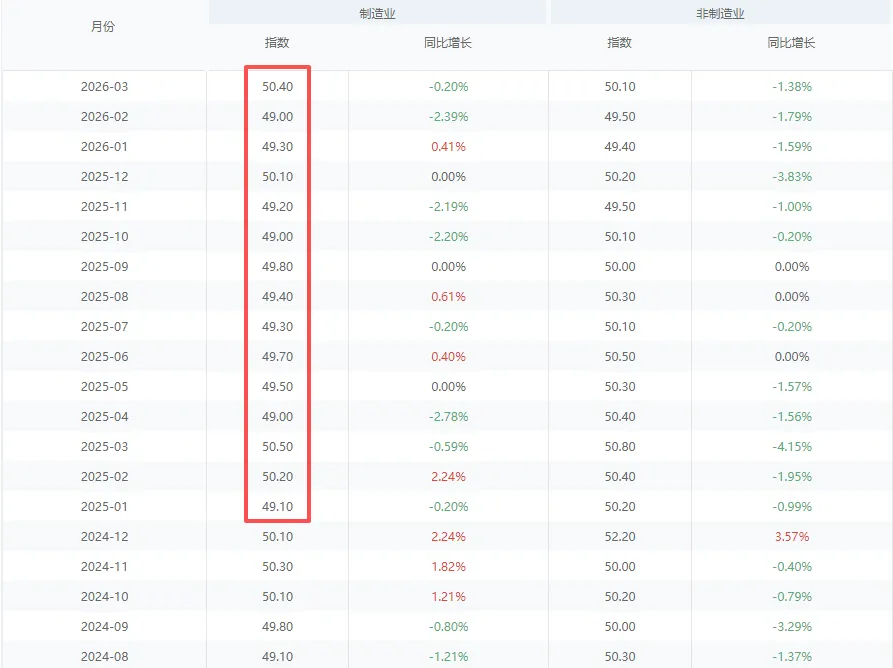Viewport: 893px width, 668px height.
Task: Click manufacturing growth 0.40% for 2025-06
Action: (448, 356)
